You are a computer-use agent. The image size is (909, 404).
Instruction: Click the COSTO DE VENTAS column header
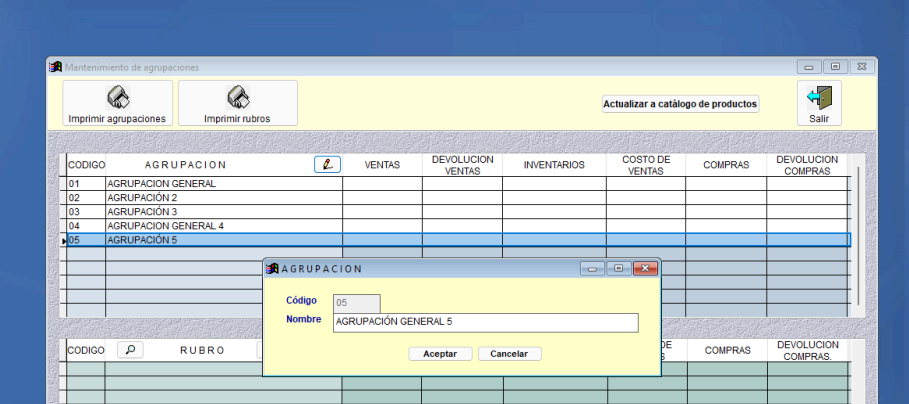646,165
